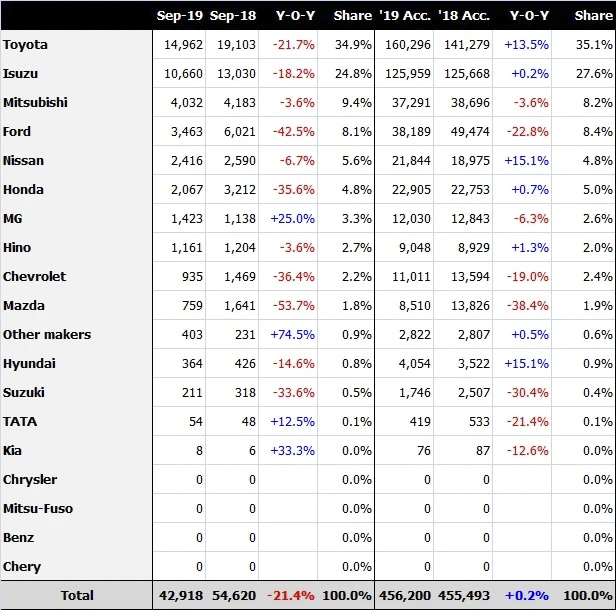Select the Isuzu row label
This screenshot has height=610, width=616.
(20, 73)
